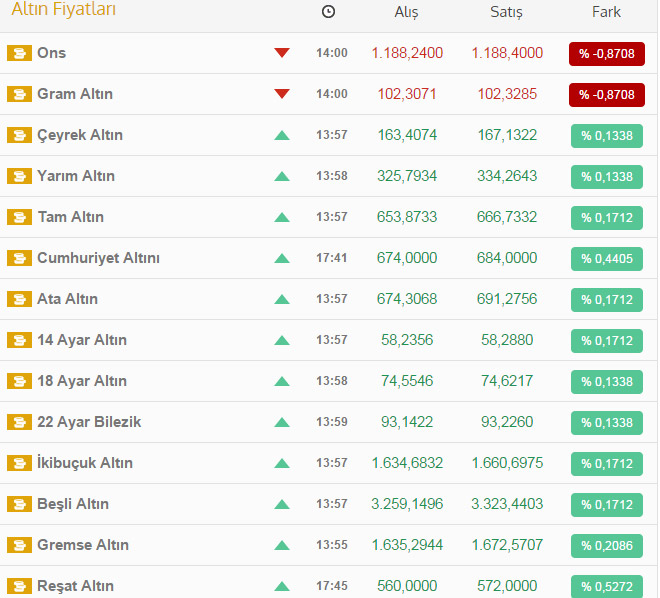
Task: Click the gold icon beside Çeyrek Altın
Action: point(19,136)
